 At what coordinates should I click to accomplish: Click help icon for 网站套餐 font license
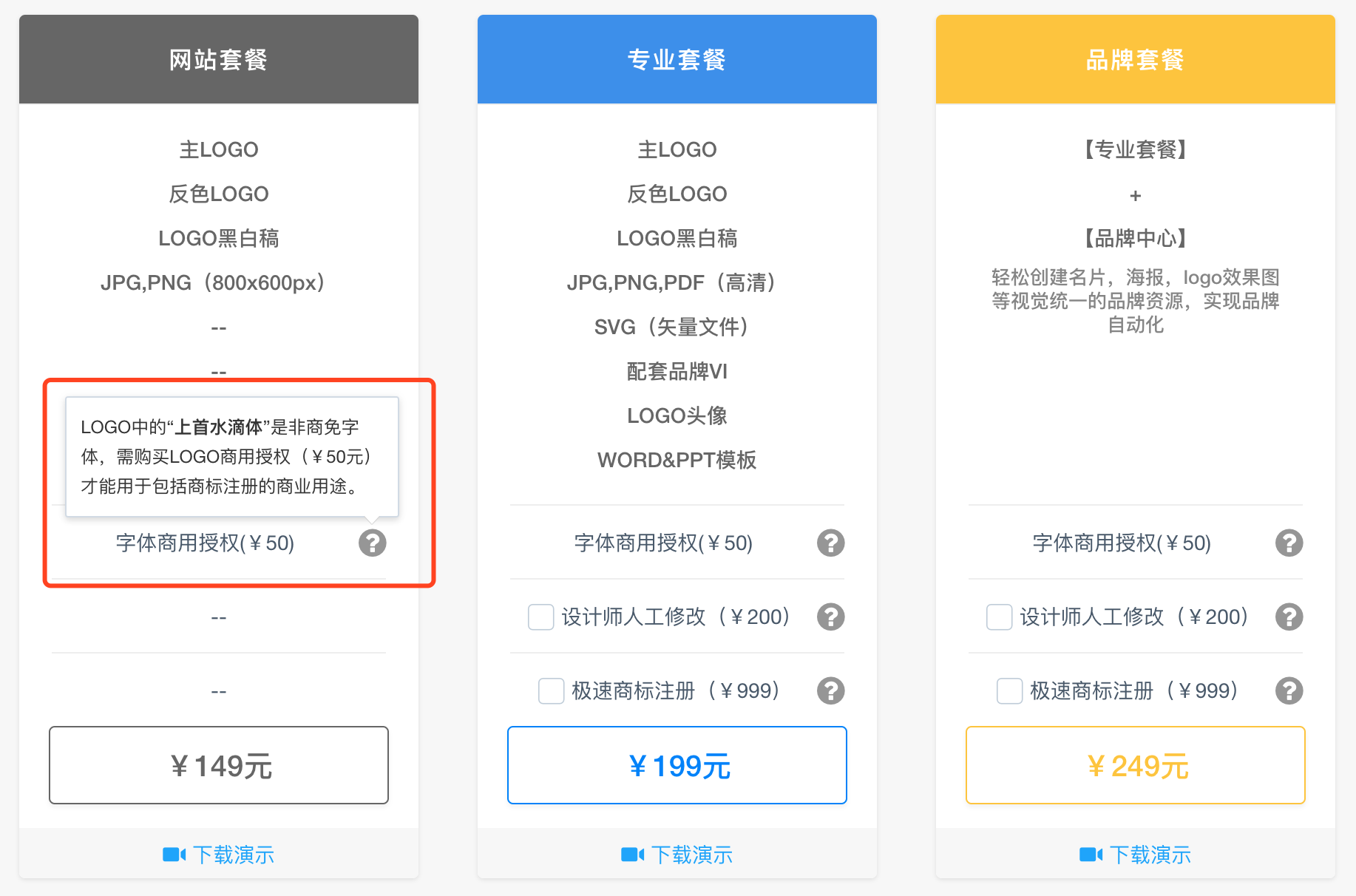[x=372, y=543]
